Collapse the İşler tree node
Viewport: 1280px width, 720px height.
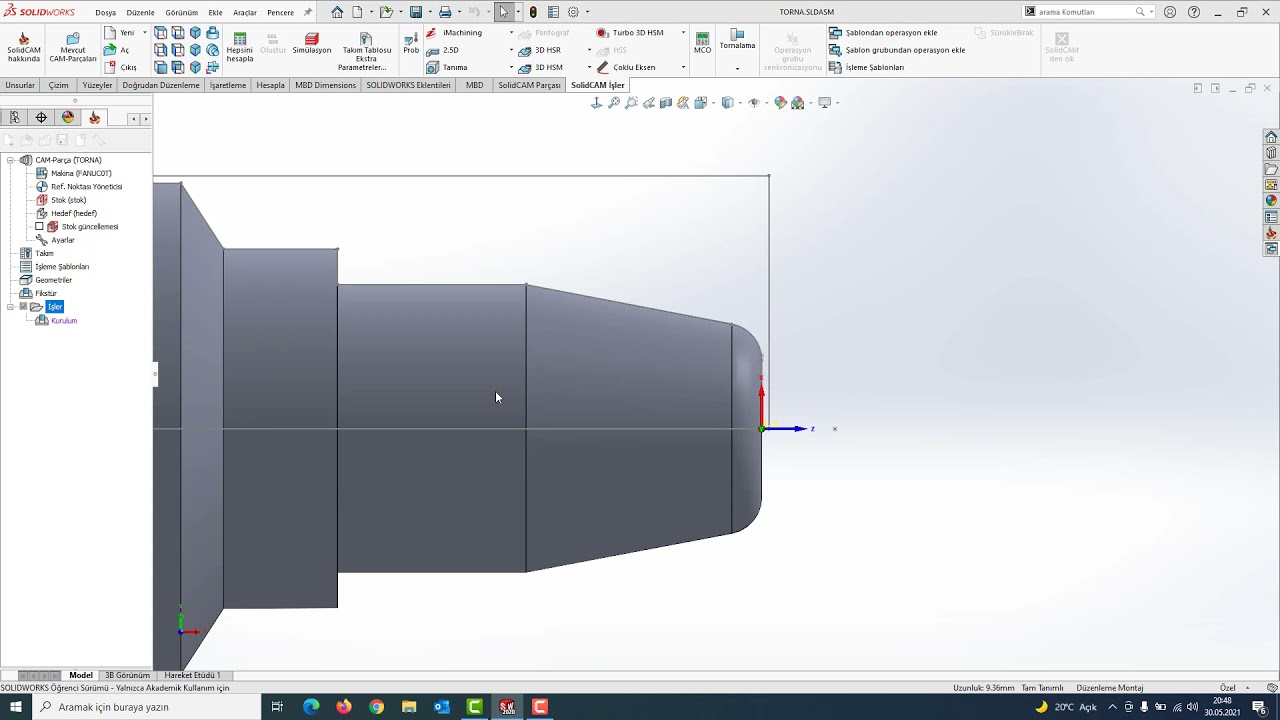click(10, 307)
